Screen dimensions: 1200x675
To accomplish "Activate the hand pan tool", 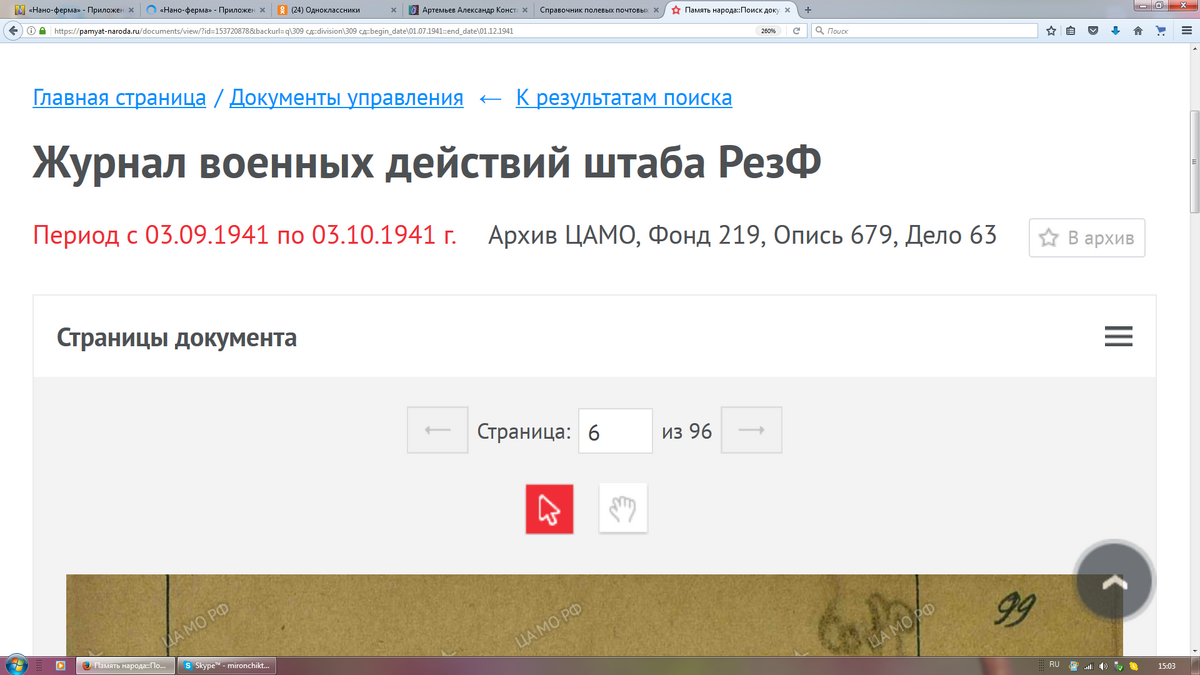I will click(623, 509).
